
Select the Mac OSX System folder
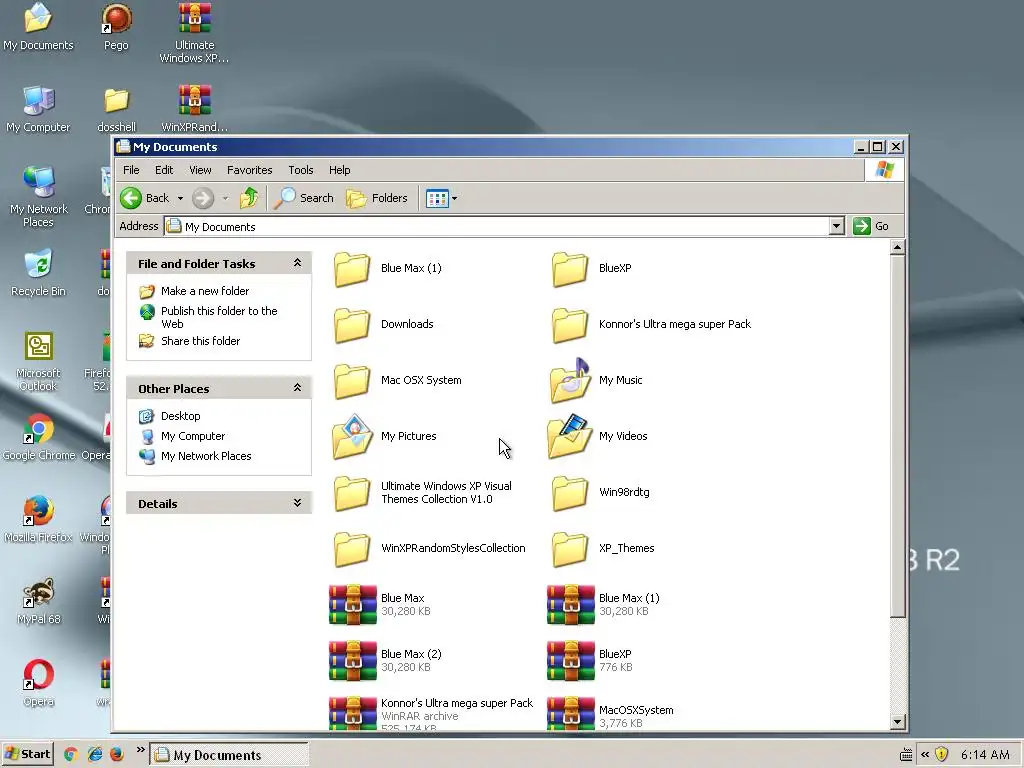[353, 381]
